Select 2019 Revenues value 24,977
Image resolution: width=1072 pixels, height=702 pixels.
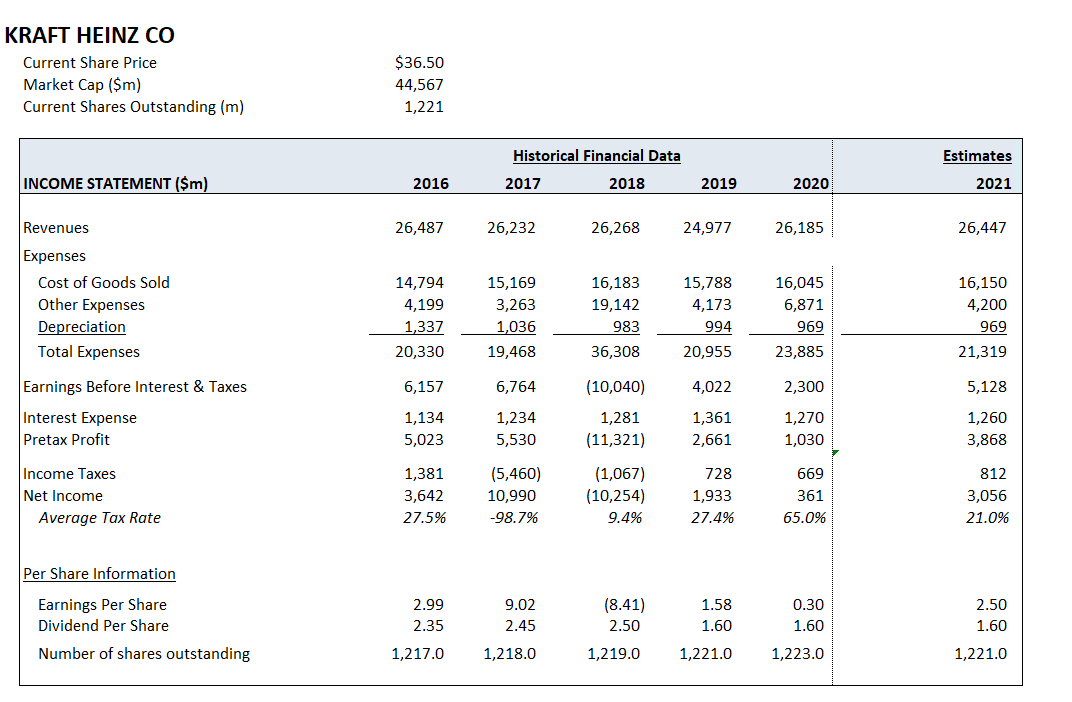[x=707, y=228]
